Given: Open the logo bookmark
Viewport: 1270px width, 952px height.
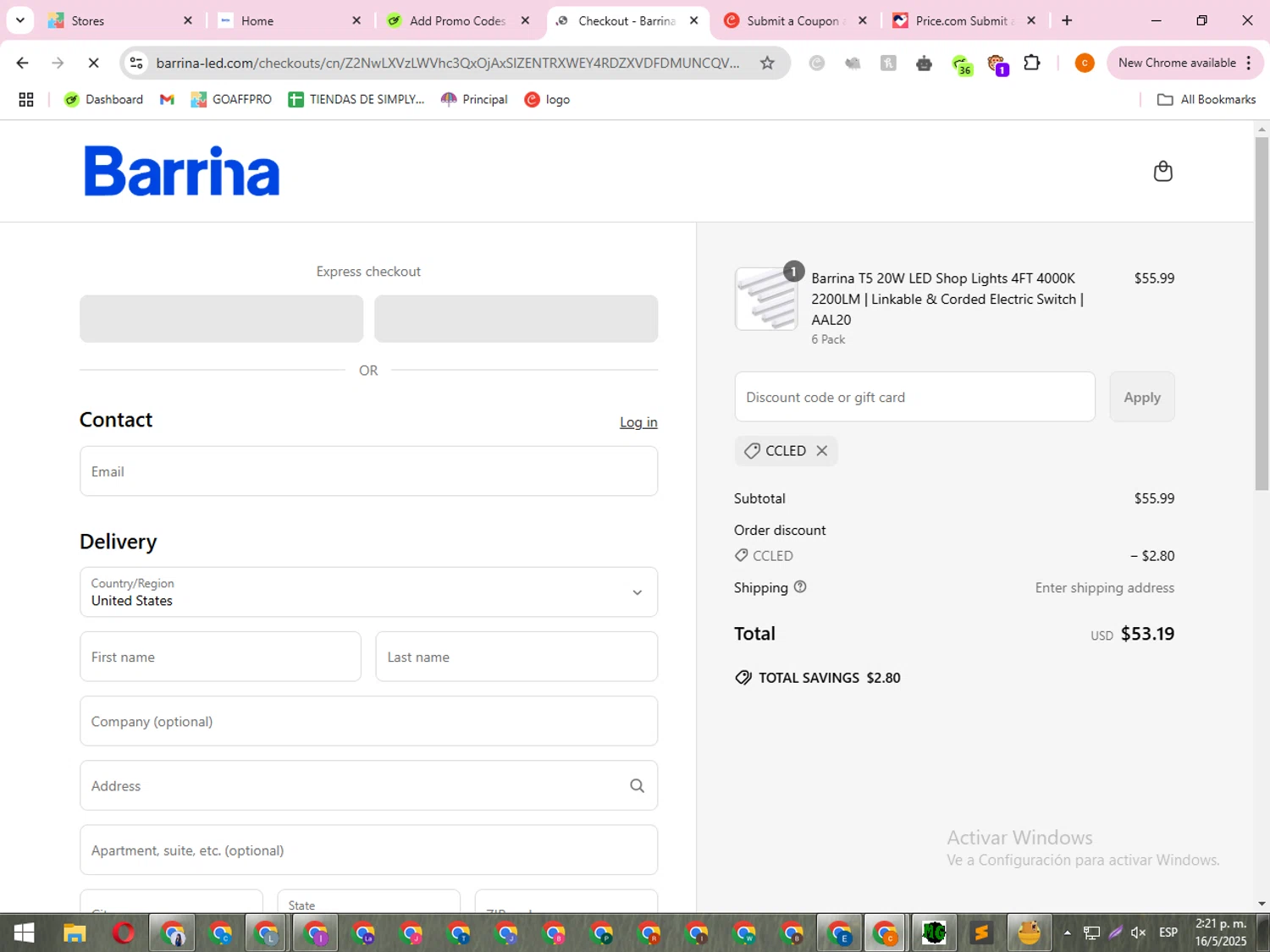Looking at the screenshot, I should click(x=547, y=100).
